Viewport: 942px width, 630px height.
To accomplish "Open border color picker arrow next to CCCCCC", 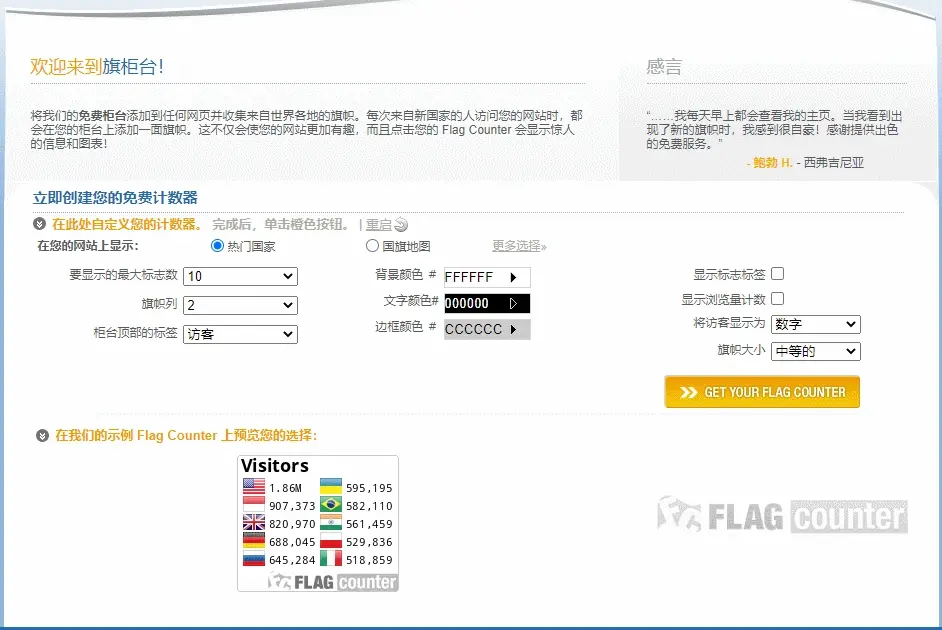I will coord(514,329).
